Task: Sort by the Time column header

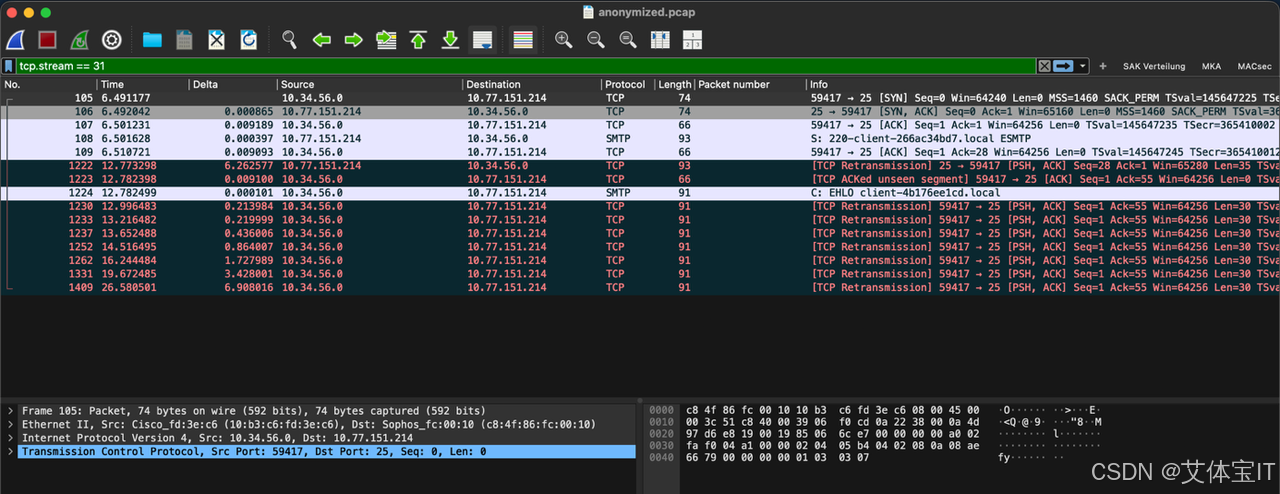Action: [143, 85]
